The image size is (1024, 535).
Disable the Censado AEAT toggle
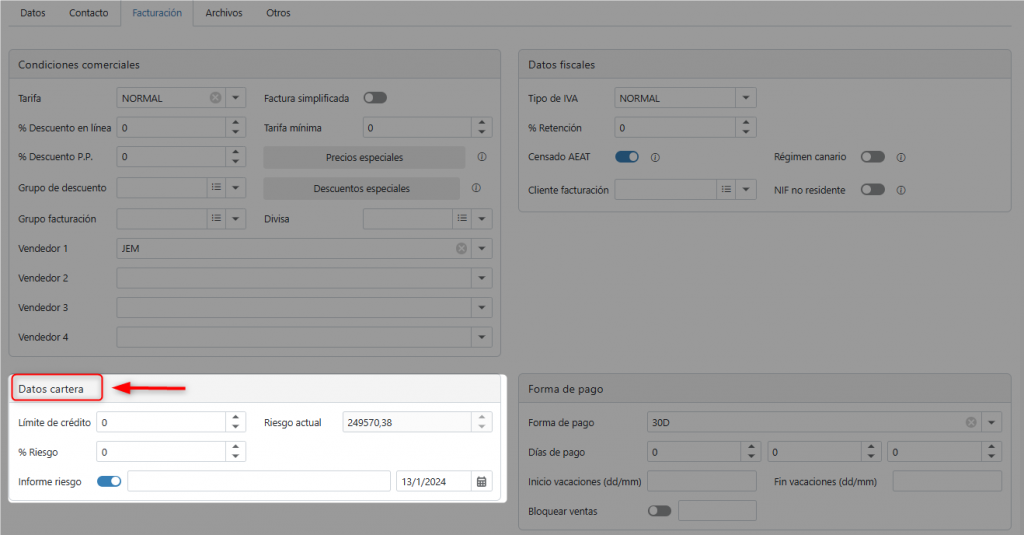(x=627, y=157)
